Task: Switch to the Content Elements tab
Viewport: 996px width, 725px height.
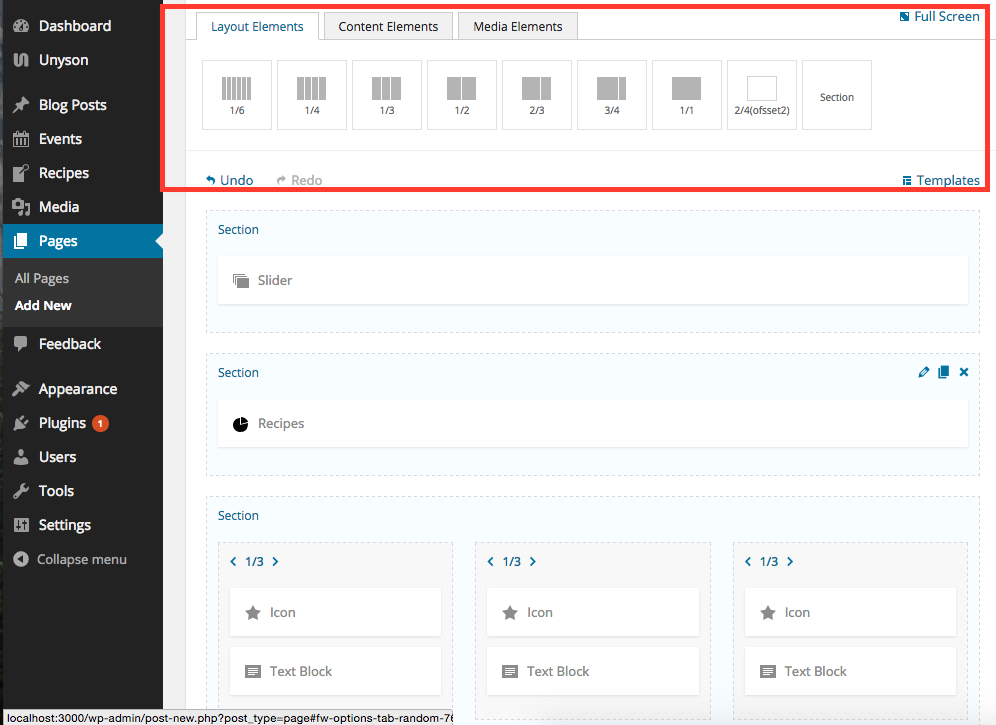Action: [x=388, y=27]
